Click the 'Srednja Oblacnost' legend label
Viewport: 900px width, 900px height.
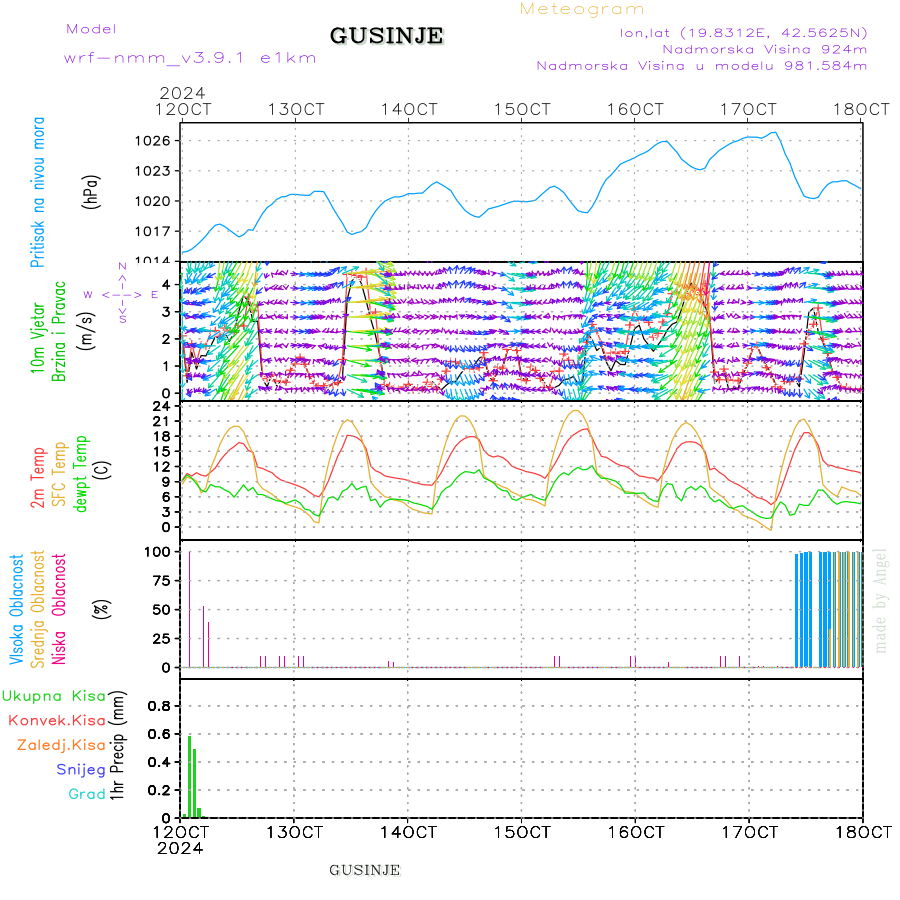pyautogui.click(x=38, y=609)
